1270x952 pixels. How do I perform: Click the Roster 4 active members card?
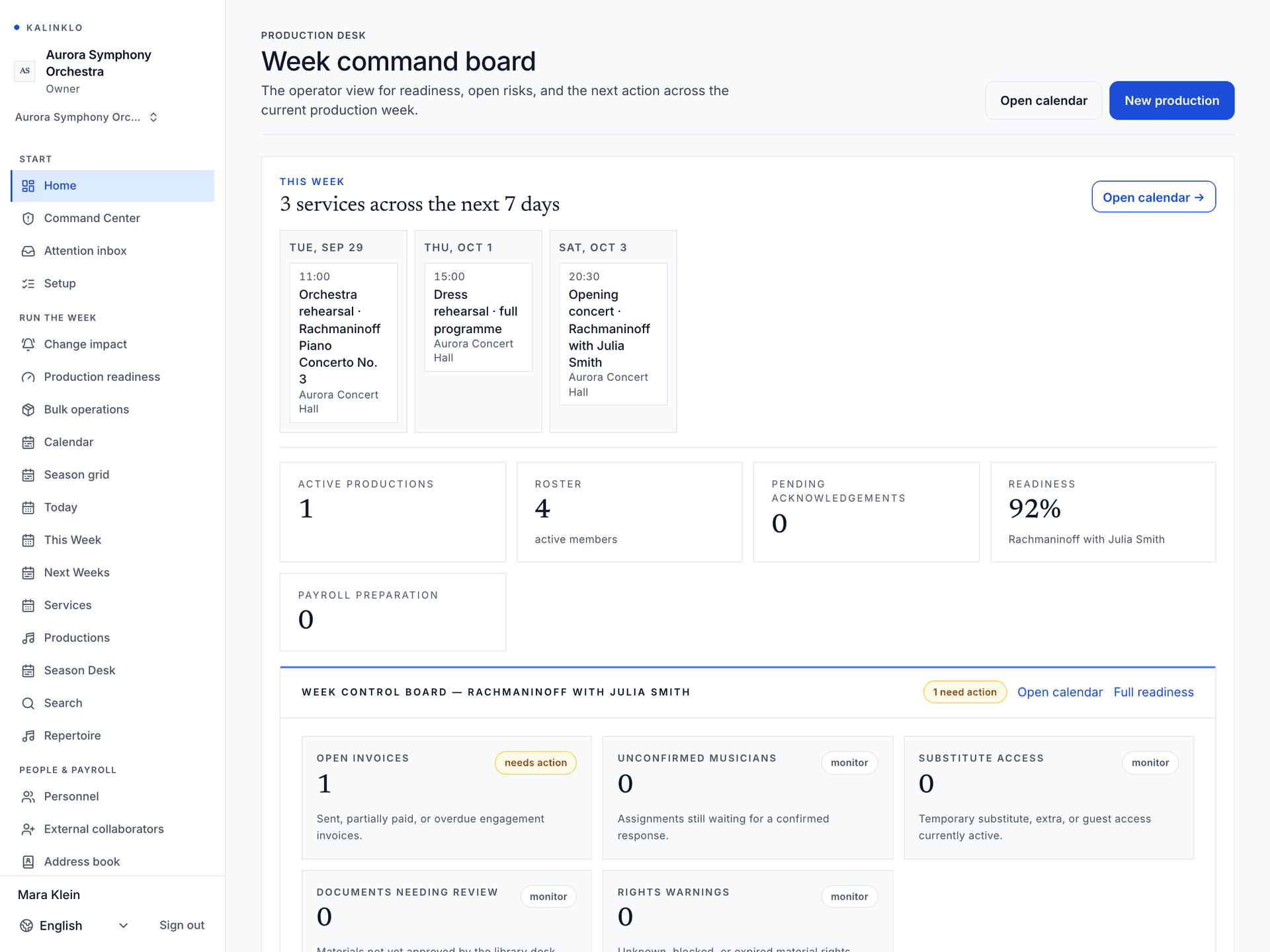tap(629, 512)
